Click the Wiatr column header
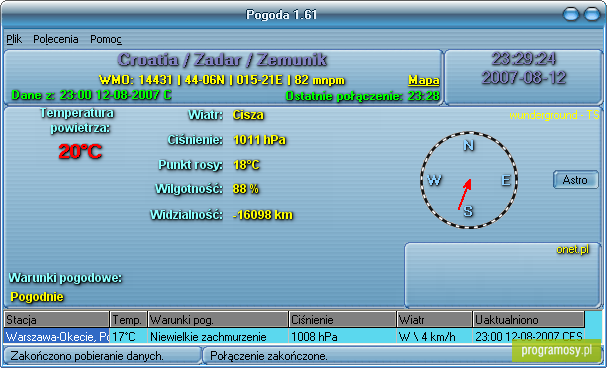This screenshot has width=607, height=368. pyautogui.click(x=434, y=320)
